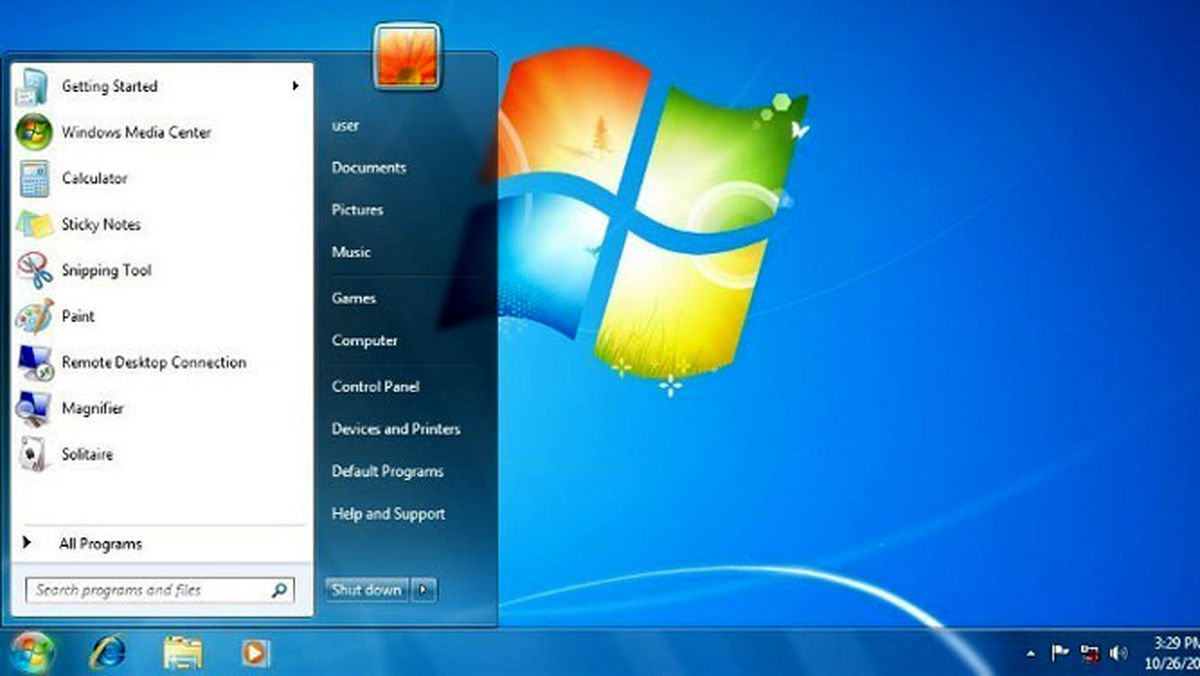Open Games folder
Screen dimensions: 1200x676
coord(354,298)
